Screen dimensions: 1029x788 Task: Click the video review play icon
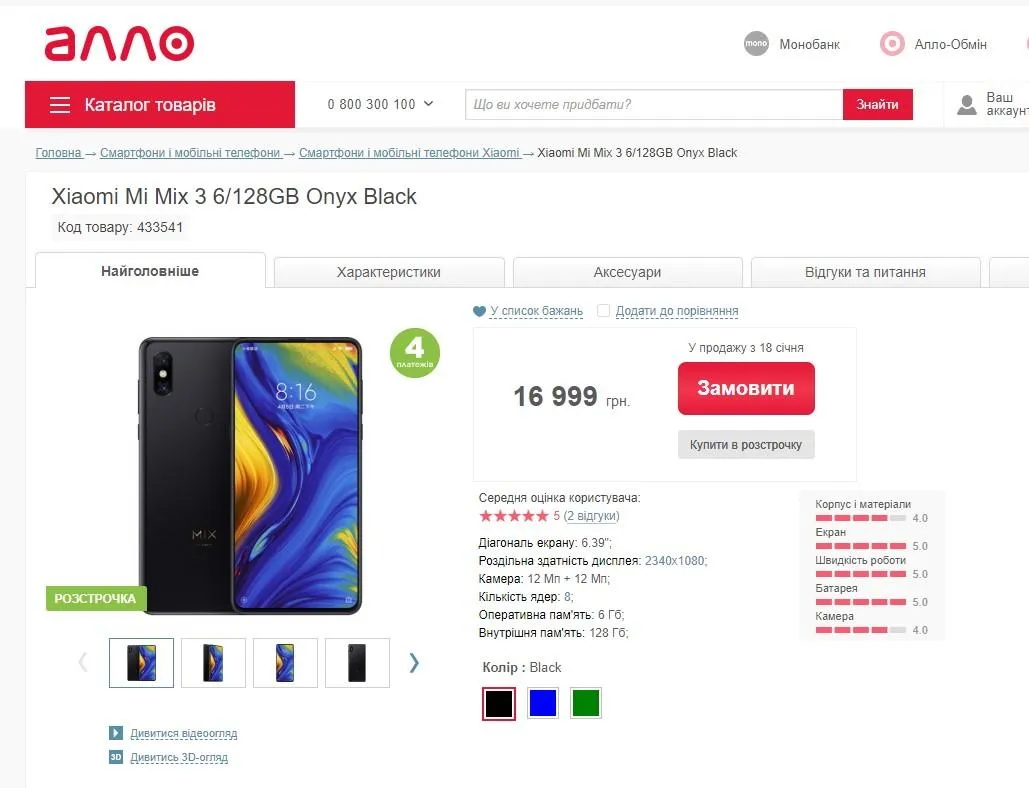117,733
